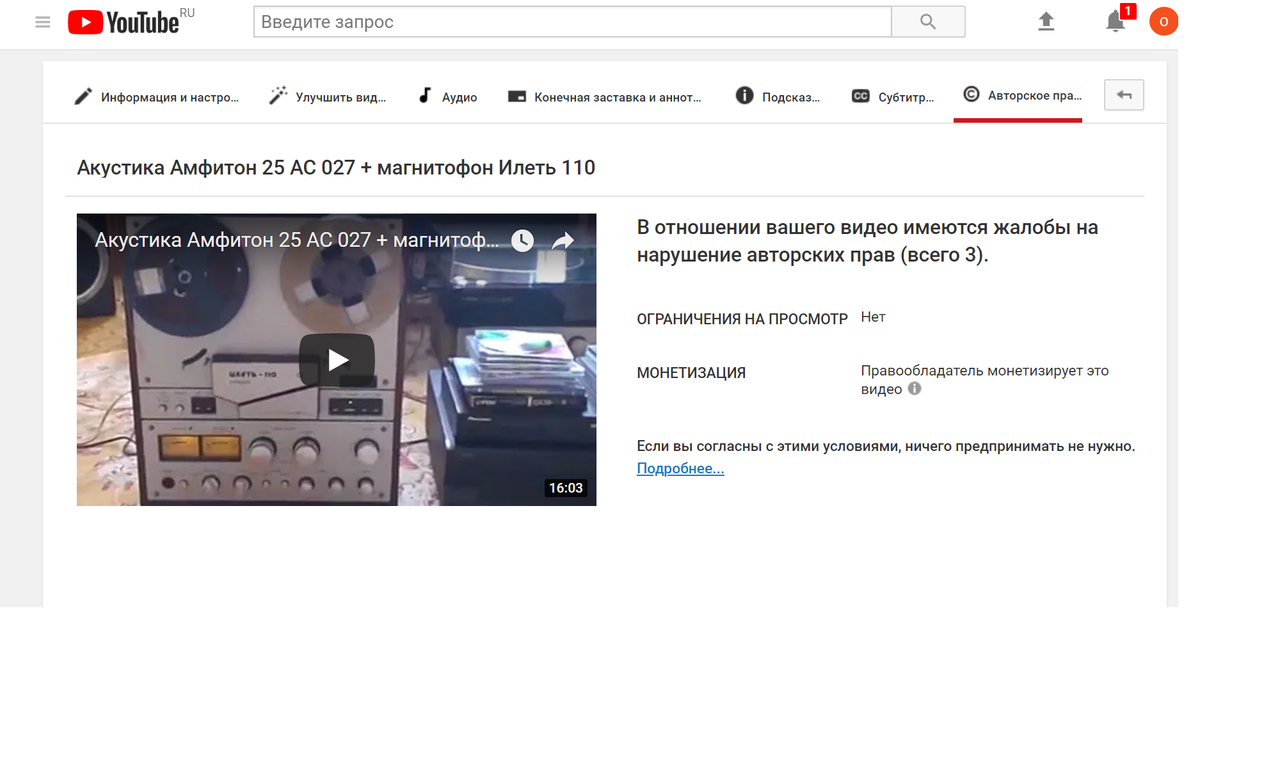The image size is (1280, 781).
Task: Click the magnifier search button
Action: [x=928, y=22]
